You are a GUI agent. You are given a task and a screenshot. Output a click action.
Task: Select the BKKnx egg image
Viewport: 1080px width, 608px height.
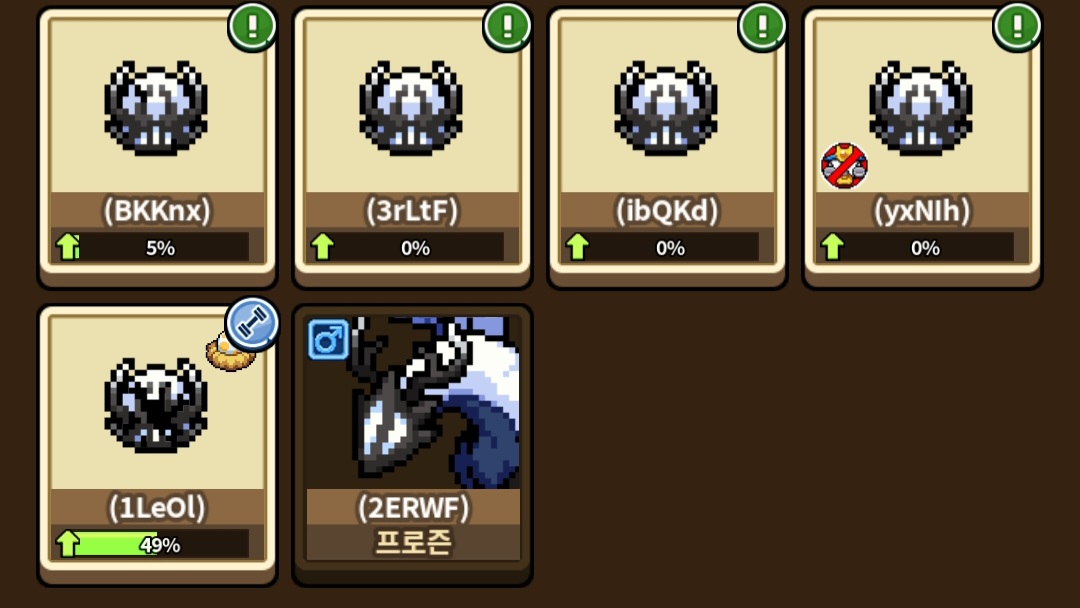click(x=156, y=108)
